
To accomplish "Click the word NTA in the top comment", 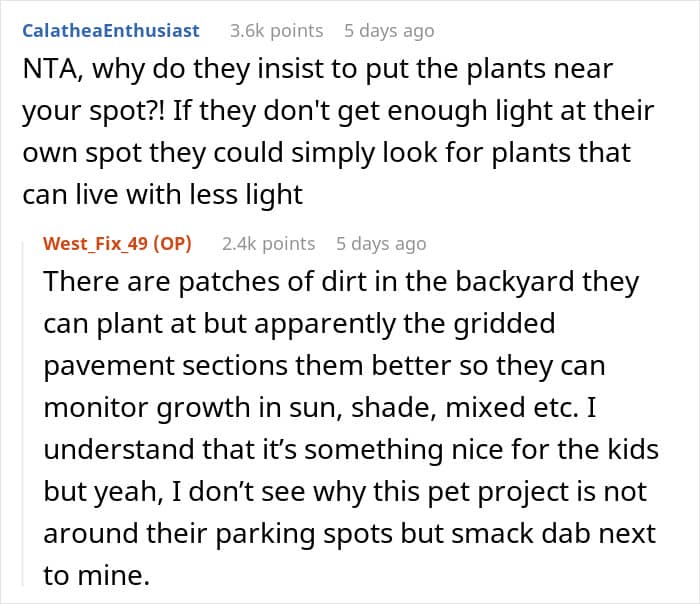I will pos(47,71).
